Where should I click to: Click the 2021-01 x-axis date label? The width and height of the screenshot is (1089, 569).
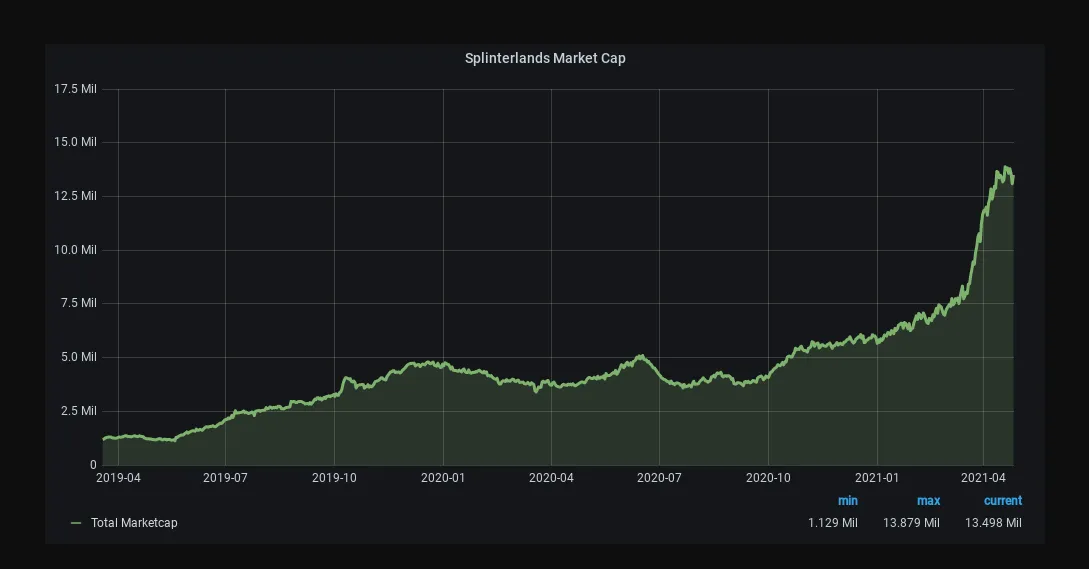click(877, 478)
